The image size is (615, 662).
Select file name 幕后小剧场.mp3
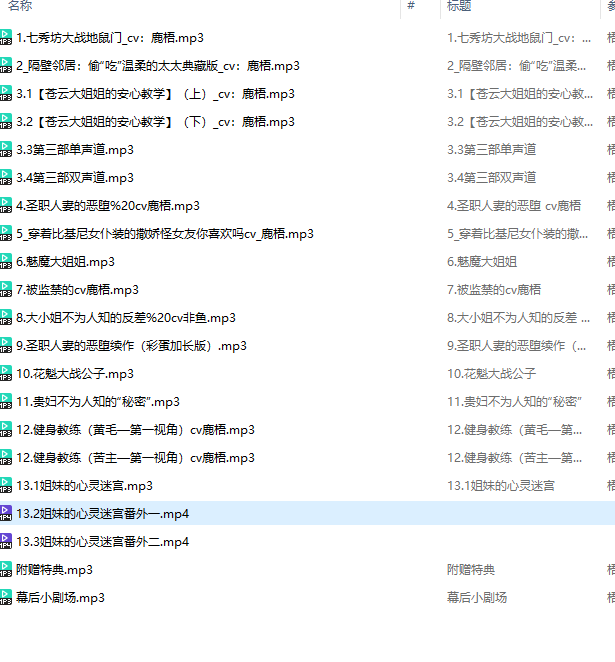60,597
